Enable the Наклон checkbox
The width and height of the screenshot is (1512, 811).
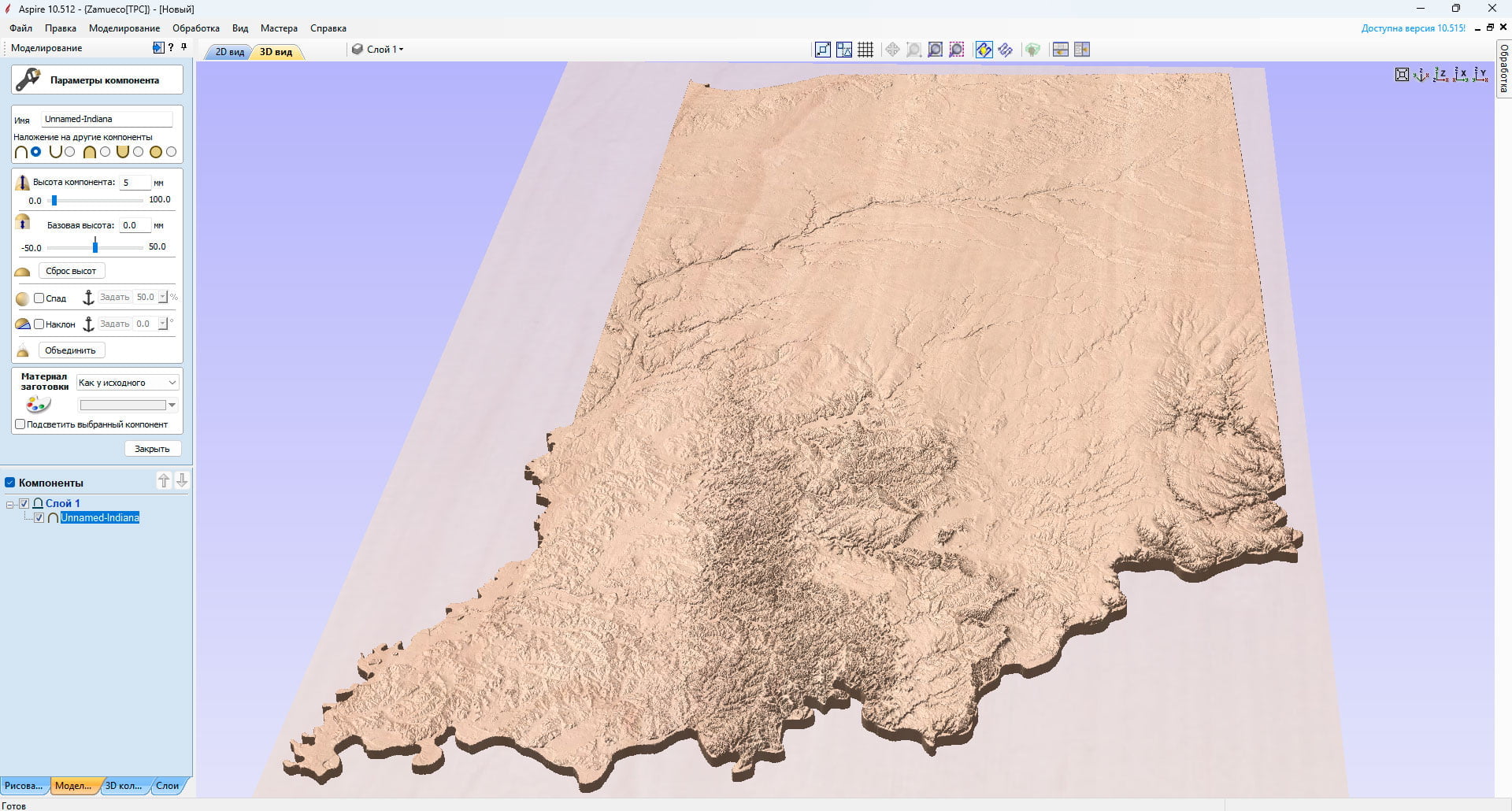39,324
